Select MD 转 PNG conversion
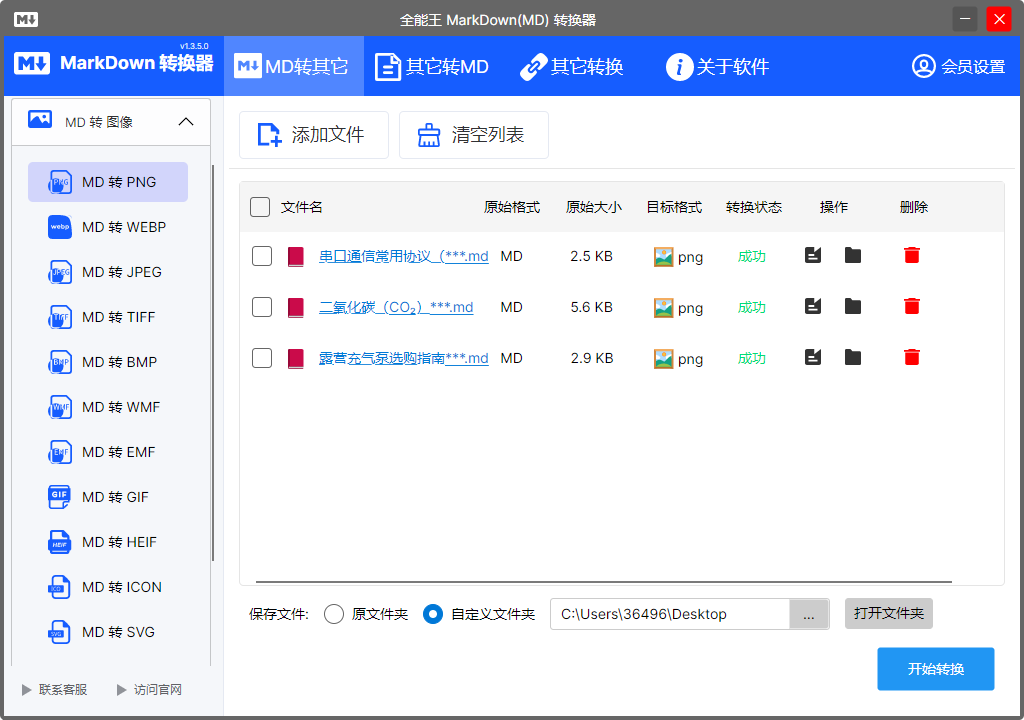Viewport: 1024px width, 720px height. click(108, 182)
